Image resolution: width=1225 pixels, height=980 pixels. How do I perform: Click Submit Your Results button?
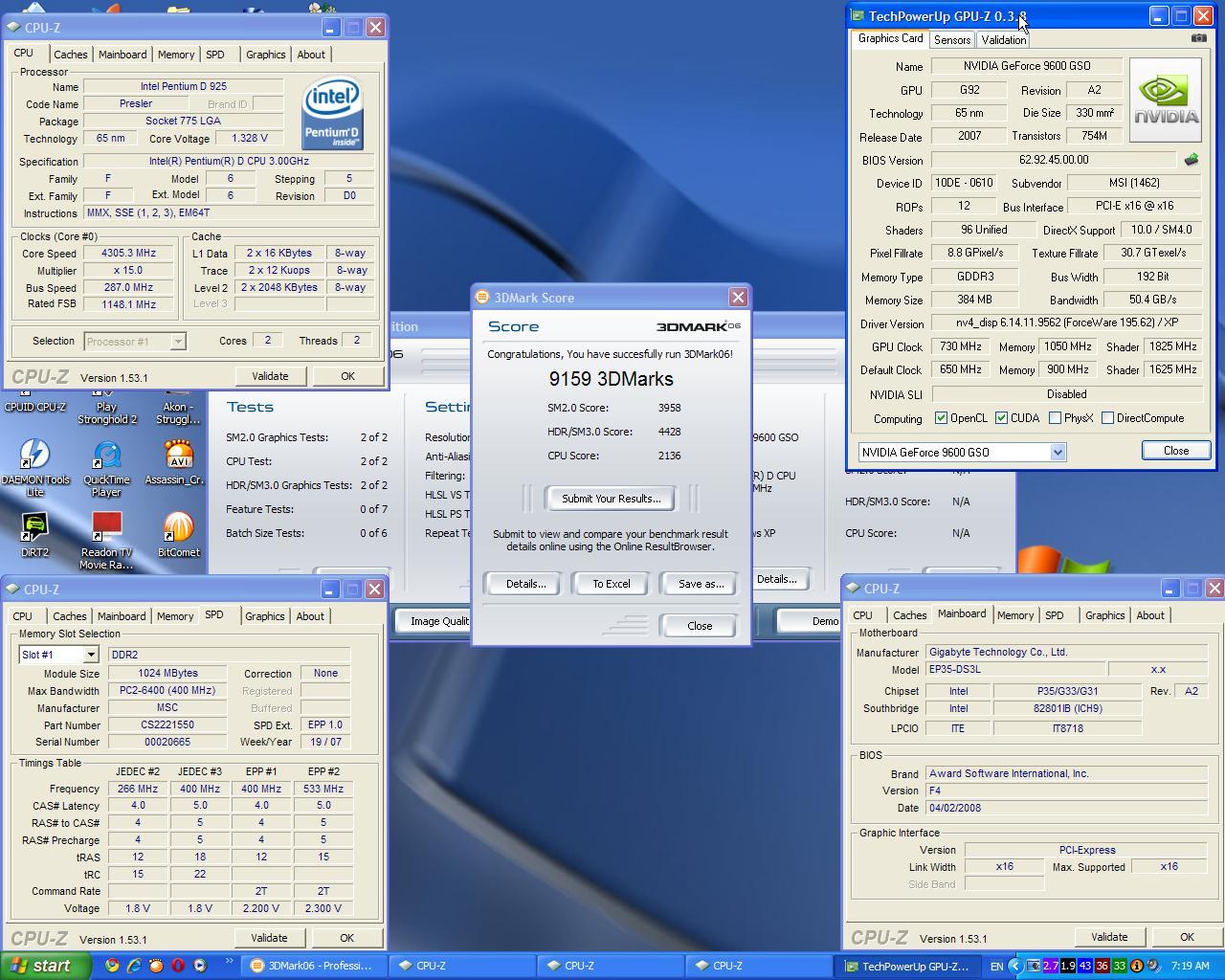click(x=611, y=499)
